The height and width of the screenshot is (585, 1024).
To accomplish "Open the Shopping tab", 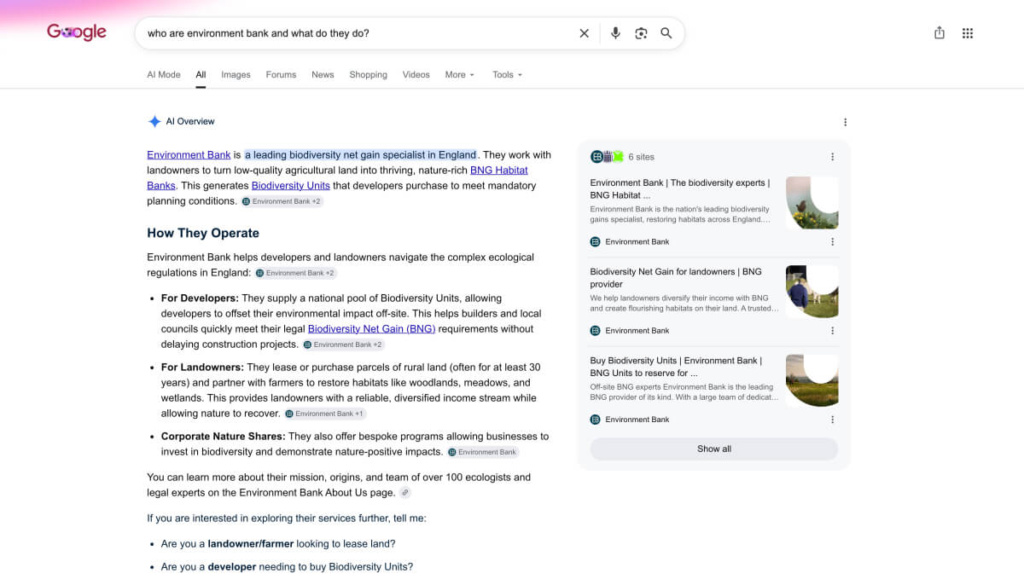I will pos(368,74).
